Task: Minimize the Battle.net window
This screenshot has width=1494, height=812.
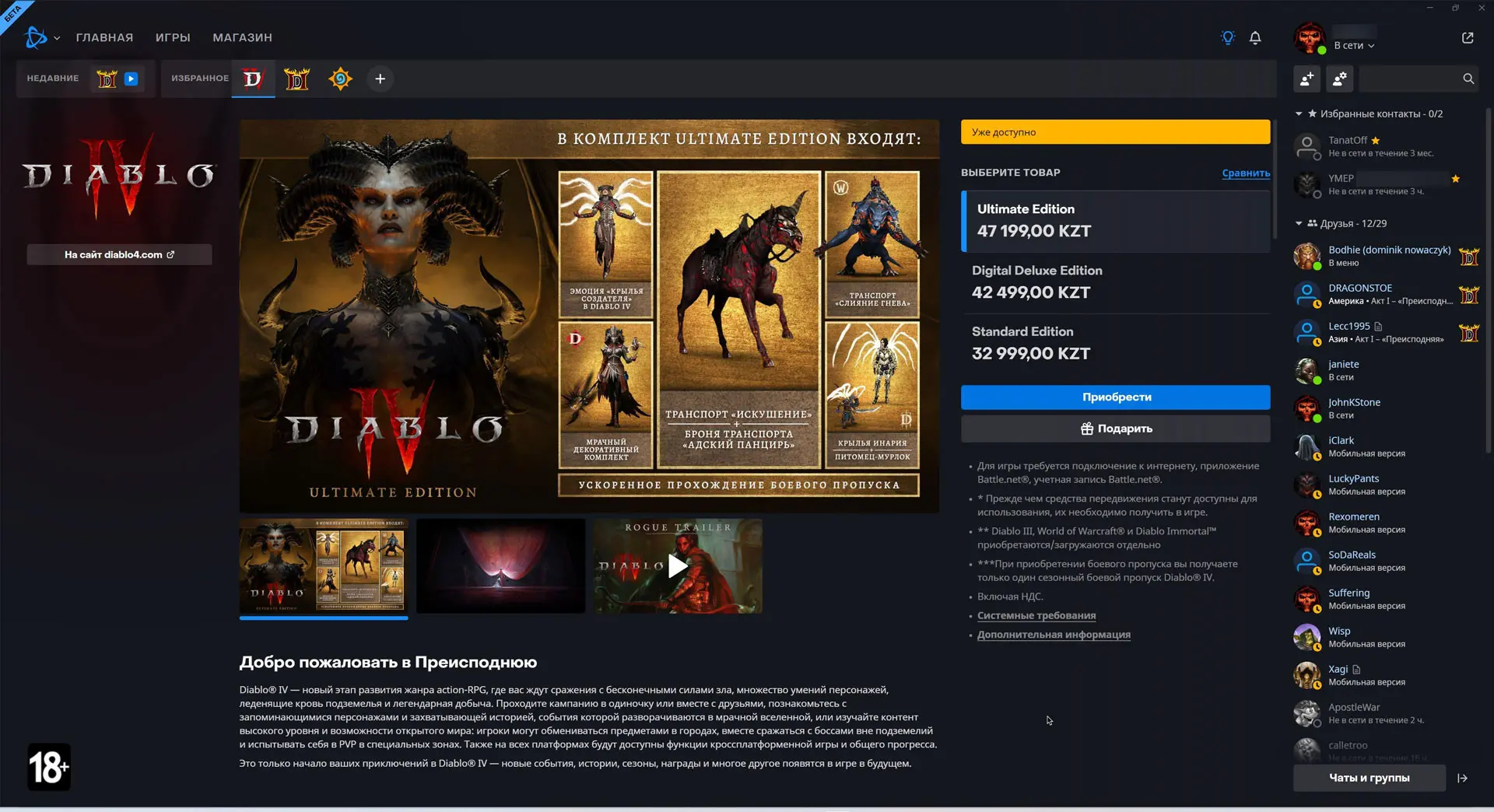Action: [x=1429, y=8]
